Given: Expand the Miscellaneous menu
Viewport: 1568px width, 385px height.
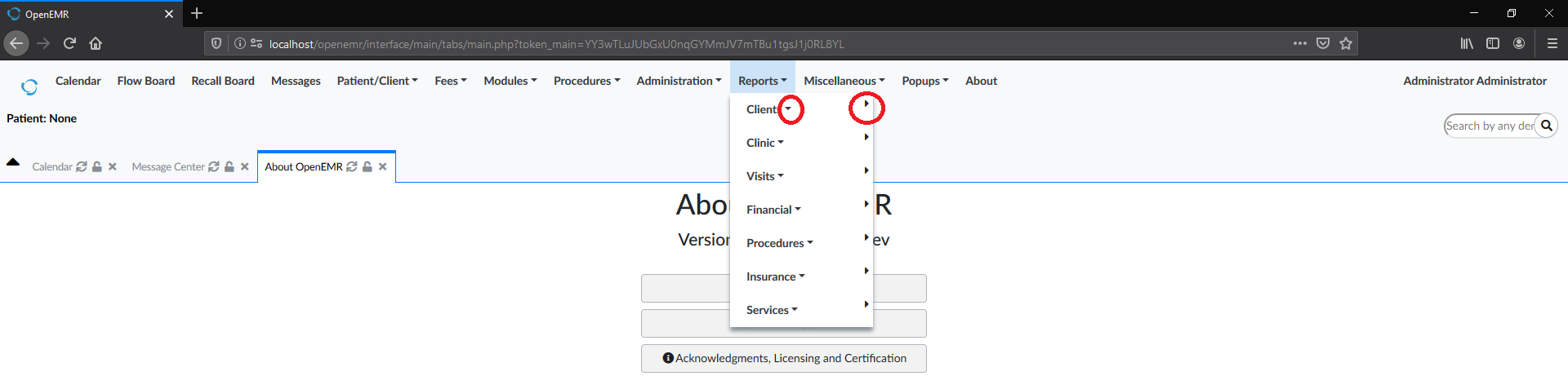Looking at the screenshot, I should (844, 81).
